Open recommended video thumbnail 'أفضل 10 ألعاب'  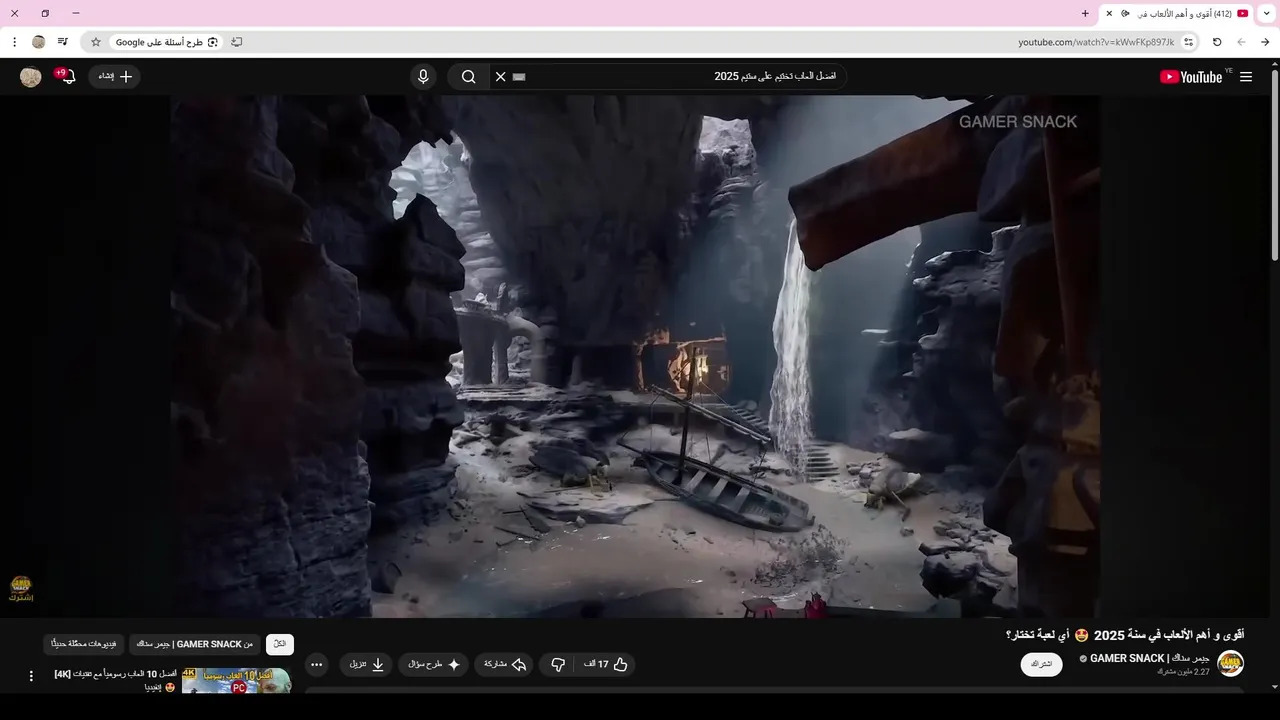236,681
